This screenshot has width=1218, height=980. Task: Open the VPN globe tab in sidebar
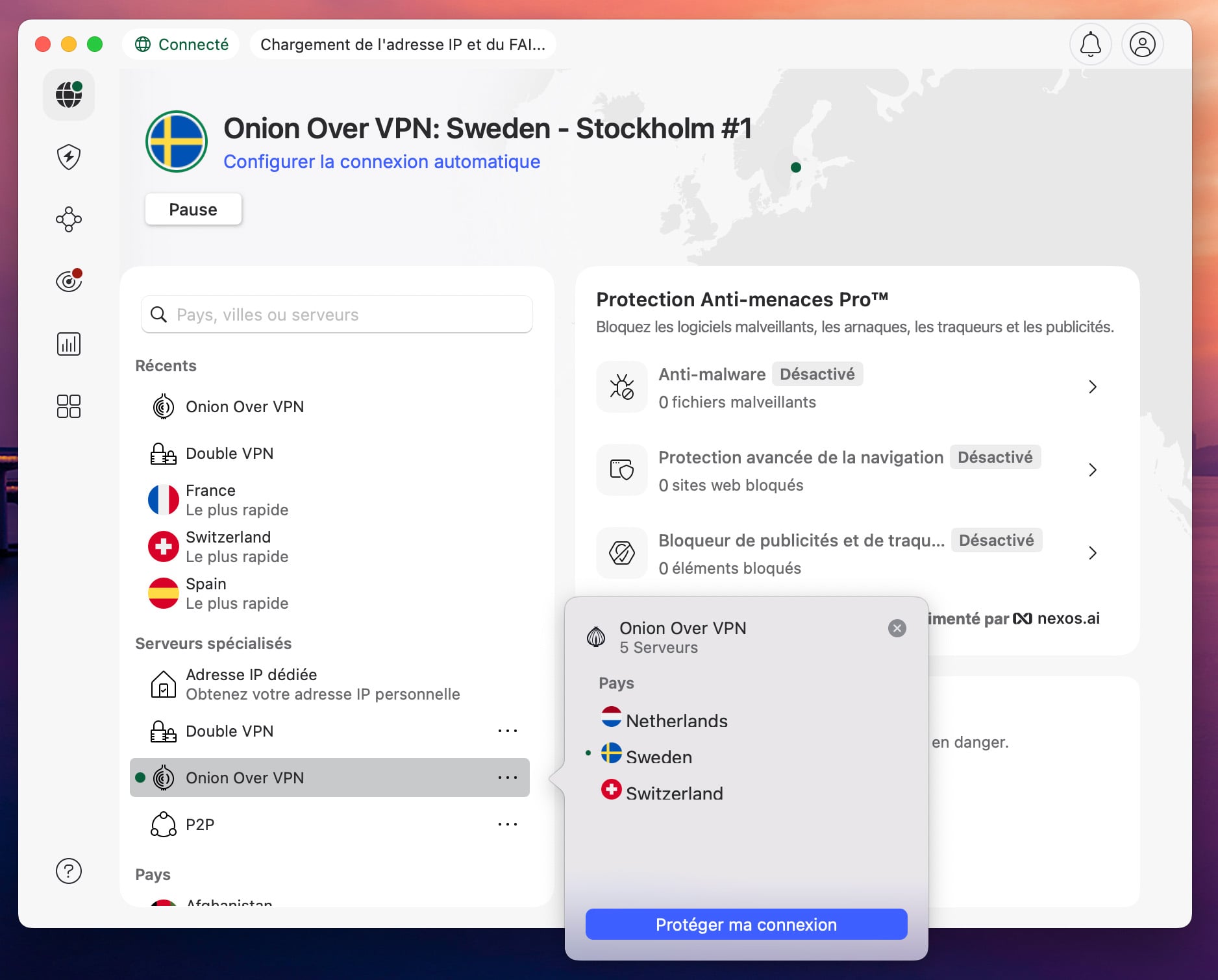click(69, 95)
